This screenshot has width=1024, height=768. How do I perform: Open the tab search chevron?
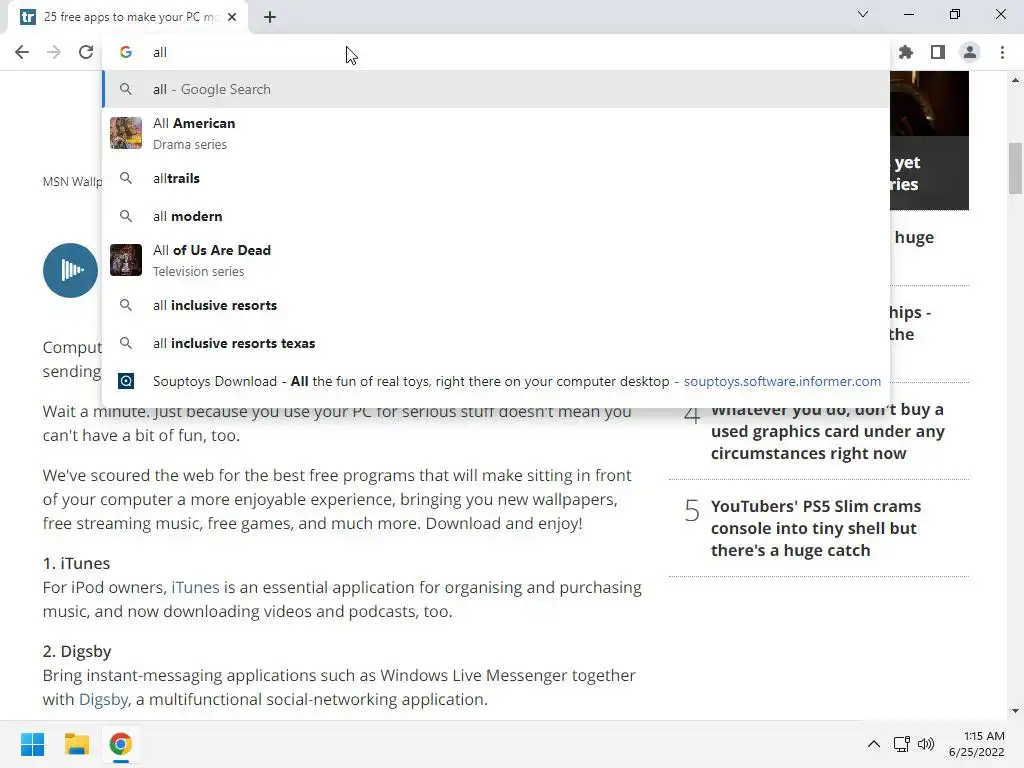[x=863, y=14]
